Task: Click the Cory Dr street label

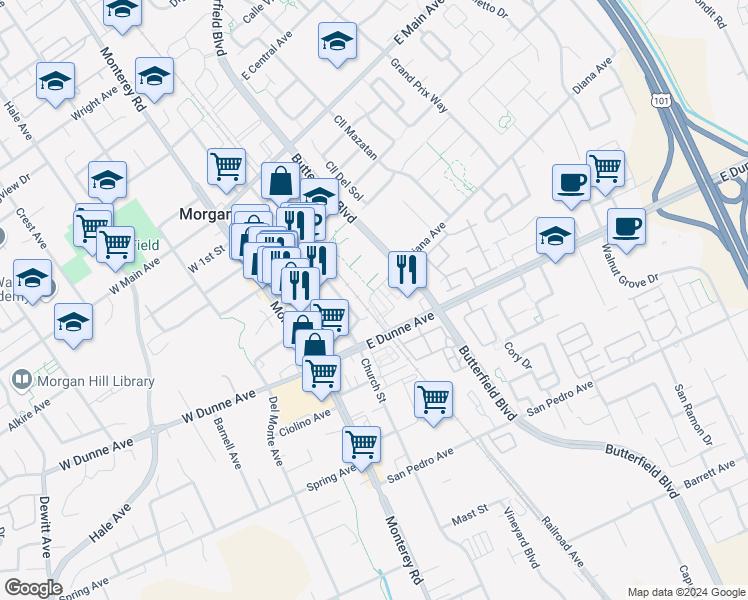Action: (518, 355)
